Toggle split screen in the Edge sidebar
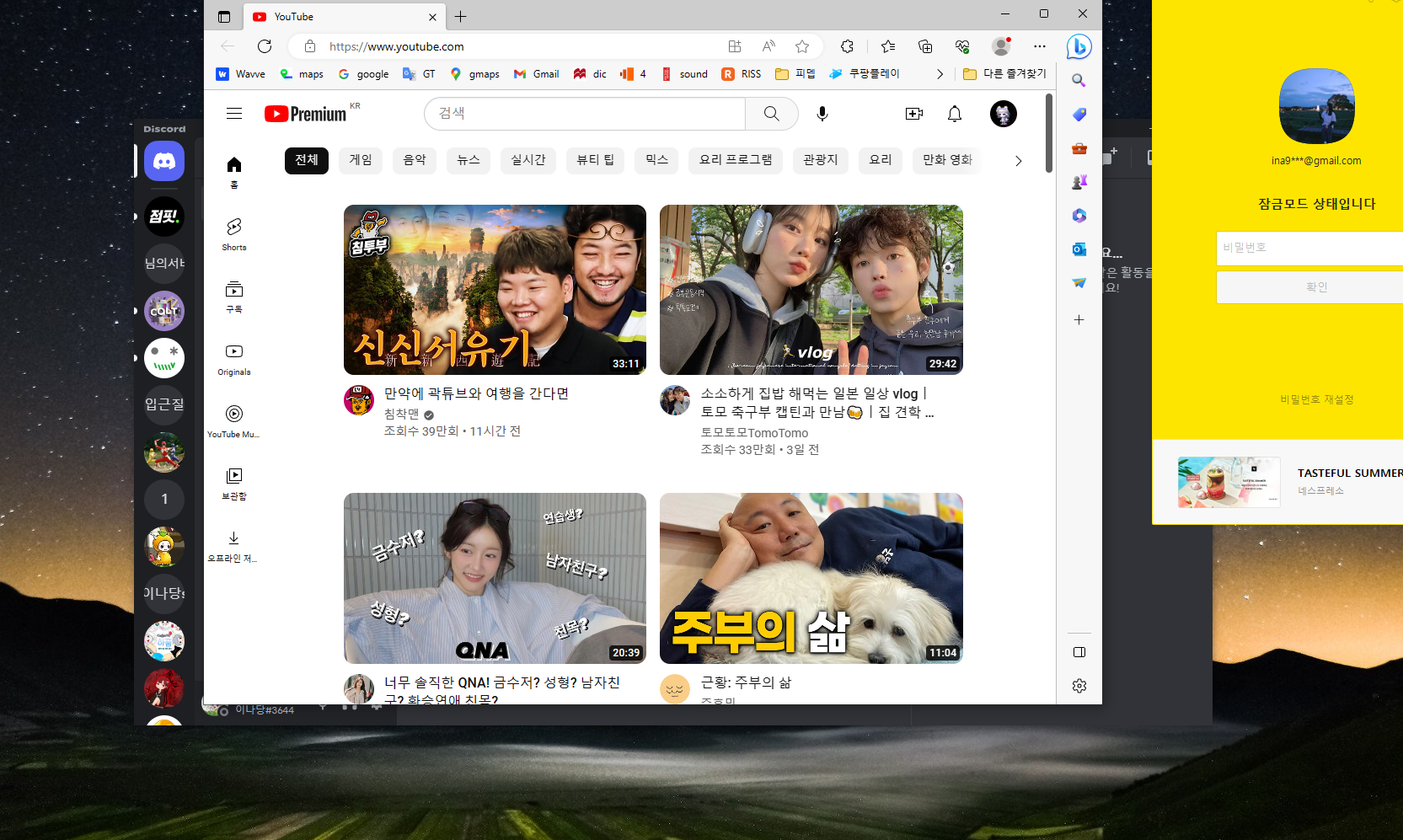Viewport: 1403px width, 840px height. point(1079,651)
